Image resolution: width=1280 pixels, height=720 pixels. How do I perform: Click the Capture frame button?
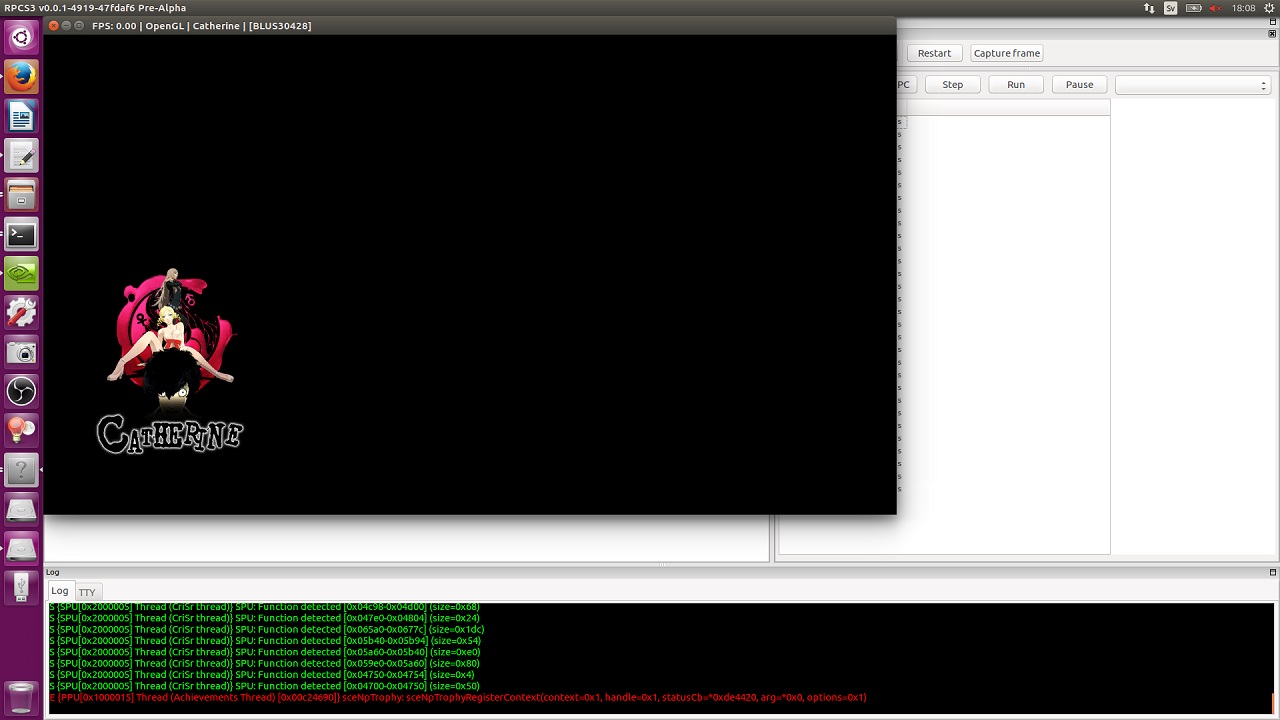pos(1006,53)
